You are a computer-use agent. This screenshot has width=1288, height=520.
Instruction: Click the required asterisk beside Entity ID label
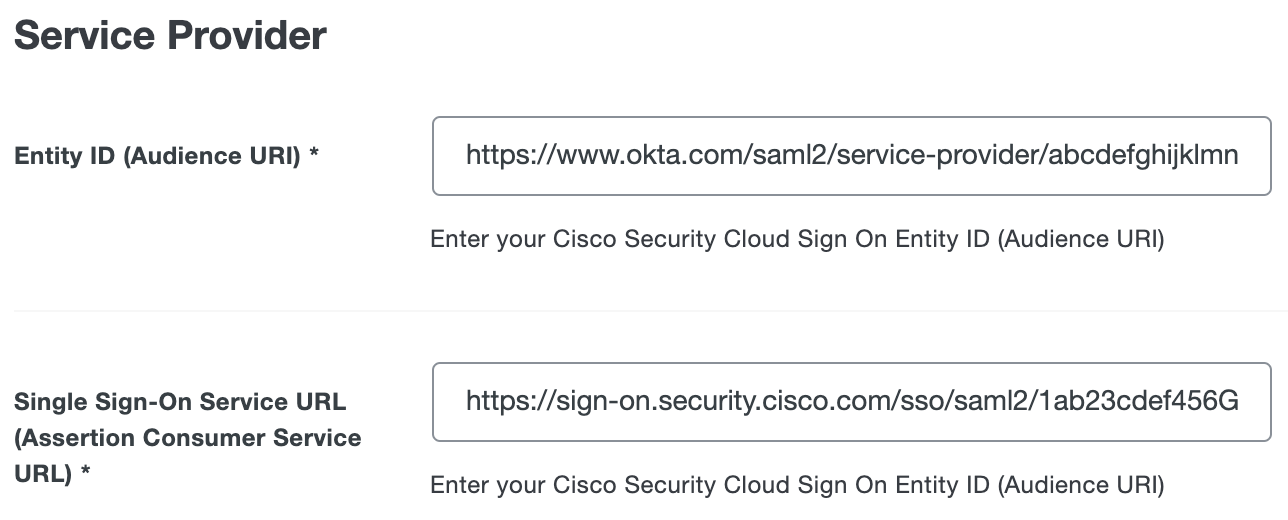[x=314, y=156]
